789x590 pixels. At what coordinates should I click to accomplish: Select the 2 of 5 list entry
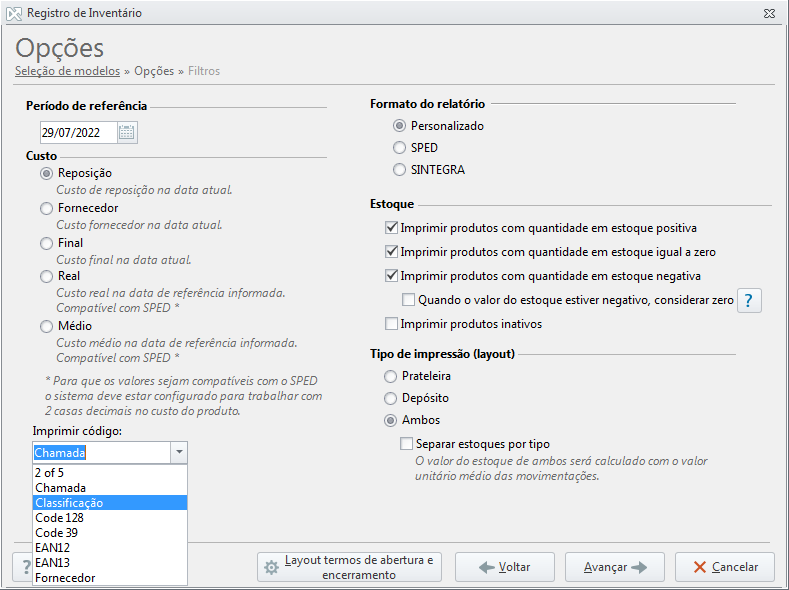coord(110,473)
